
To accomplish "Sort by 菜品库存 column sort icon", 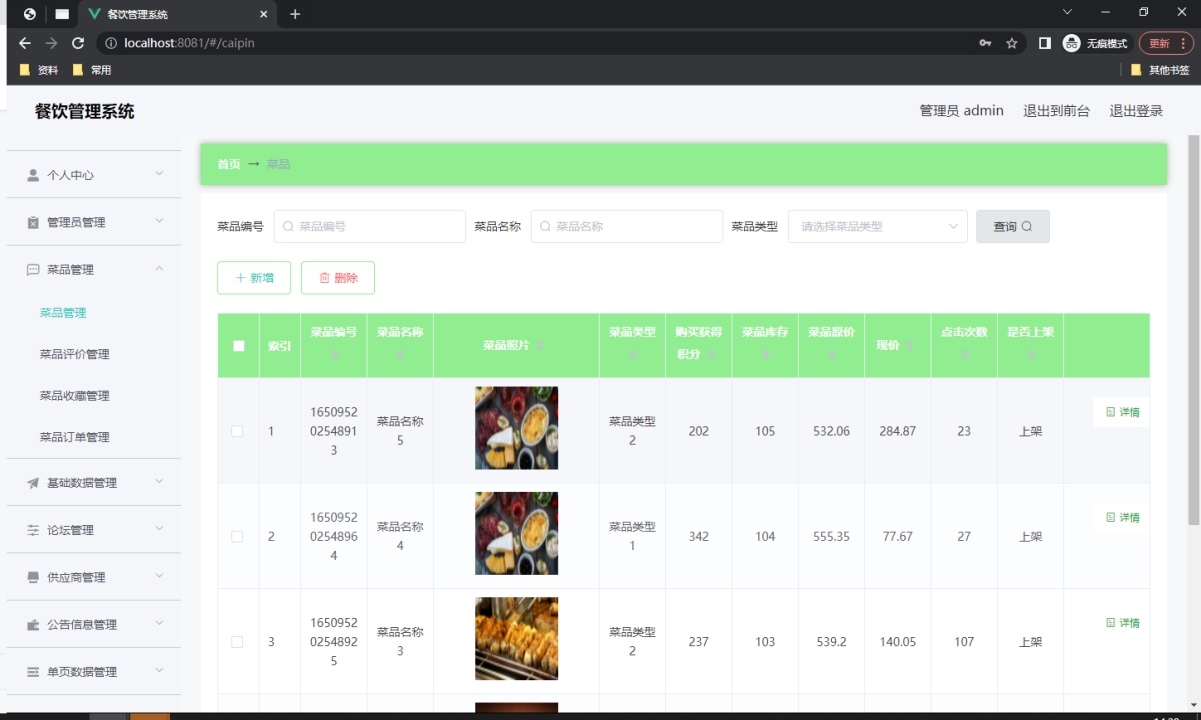I will (x=765, y=354).
